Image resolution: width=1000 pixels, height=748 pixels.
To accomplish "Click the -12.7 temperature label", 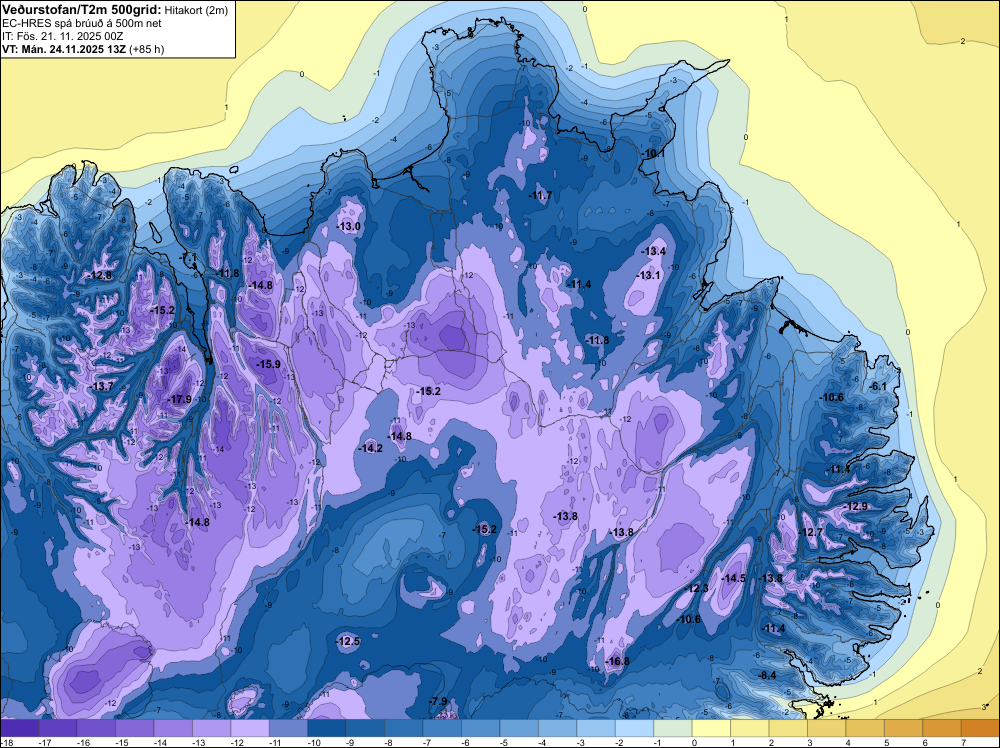I will click(811, 532).
